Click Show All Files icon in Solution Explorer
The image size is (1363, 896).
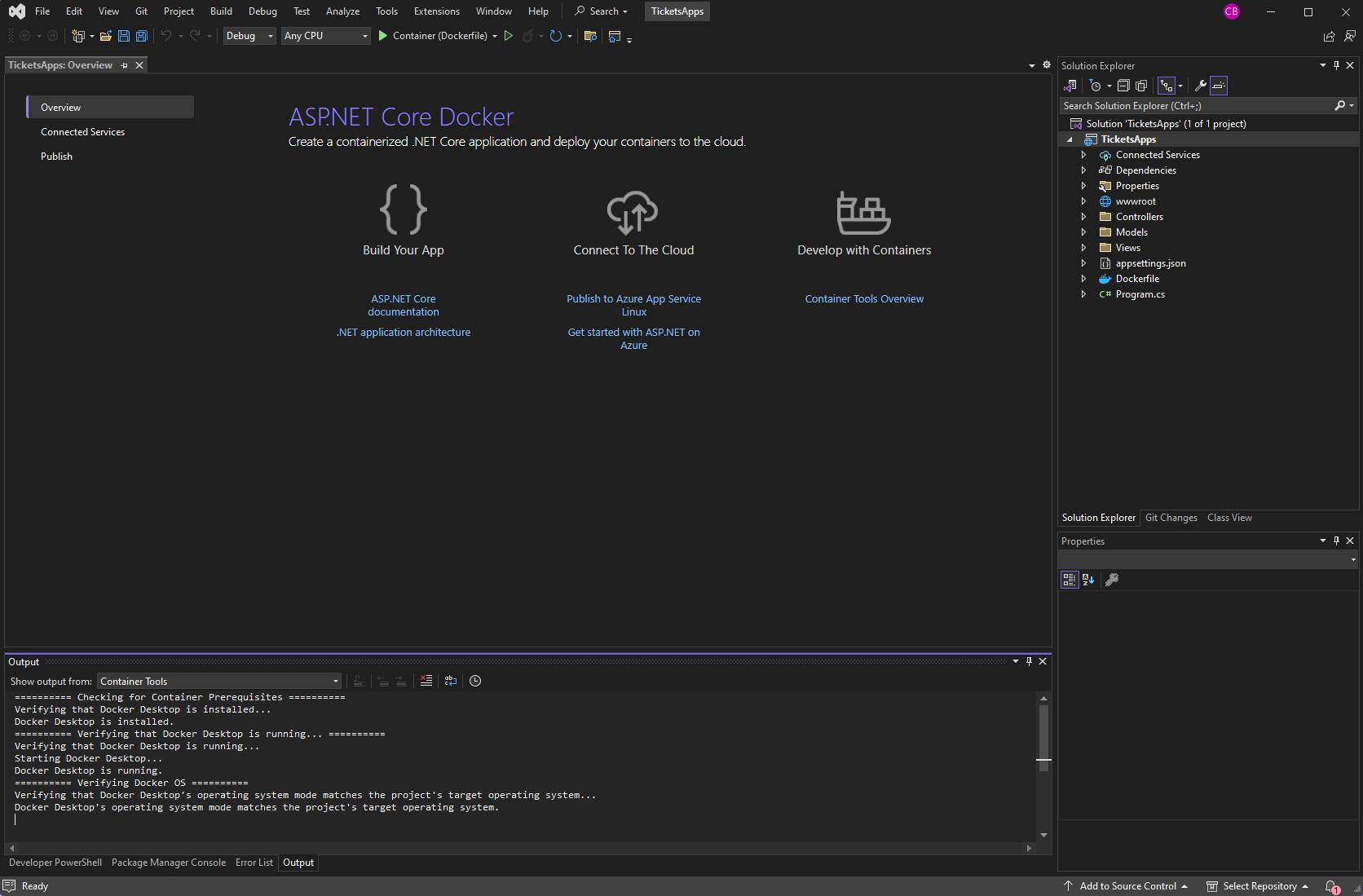1141,86
